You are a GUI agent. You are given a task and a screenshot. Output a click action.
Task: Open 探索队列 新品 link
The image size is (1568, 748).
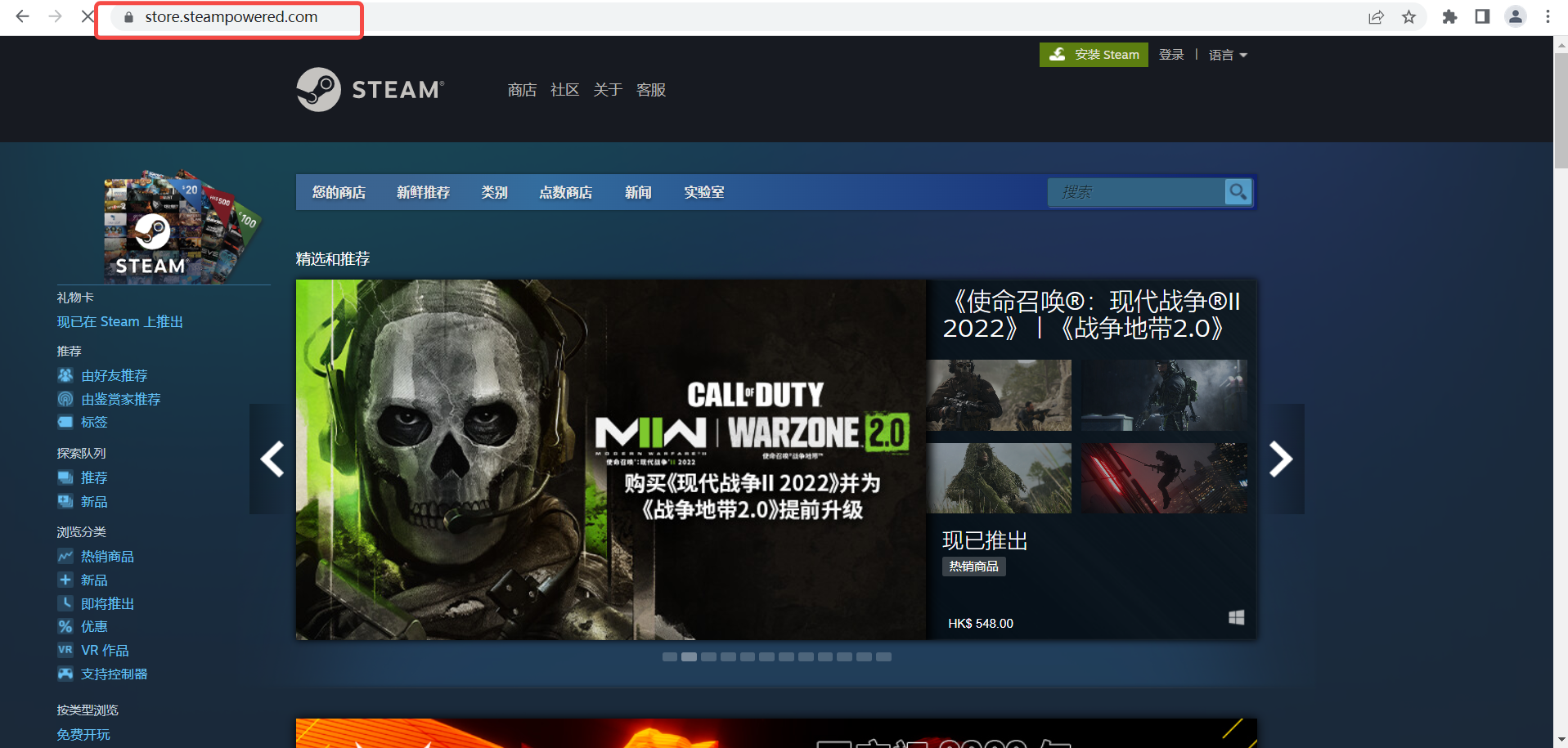94,501
